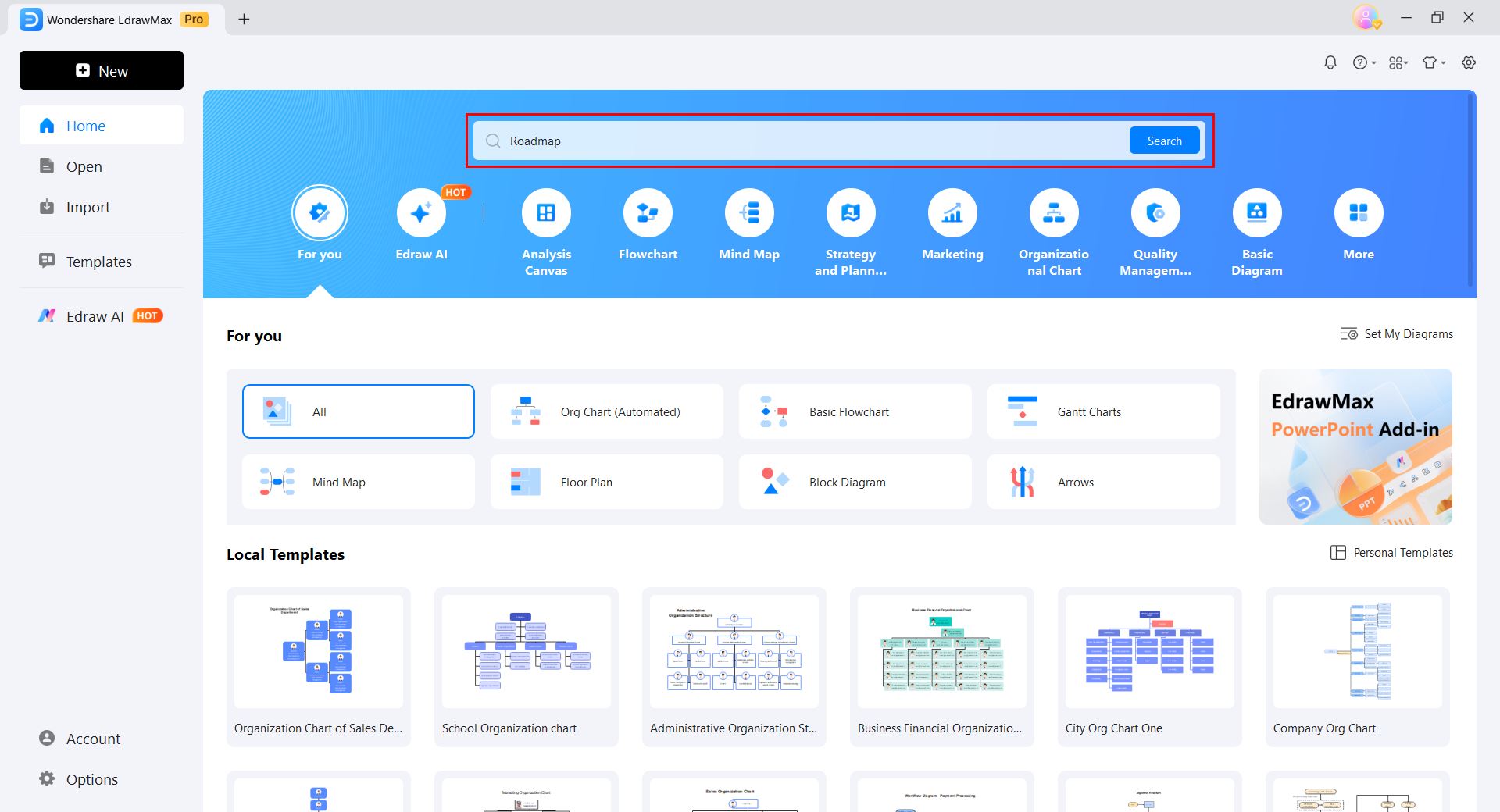Open Account in the sidebar
This screenshot has height=812, width=1500.
point(102,739)
